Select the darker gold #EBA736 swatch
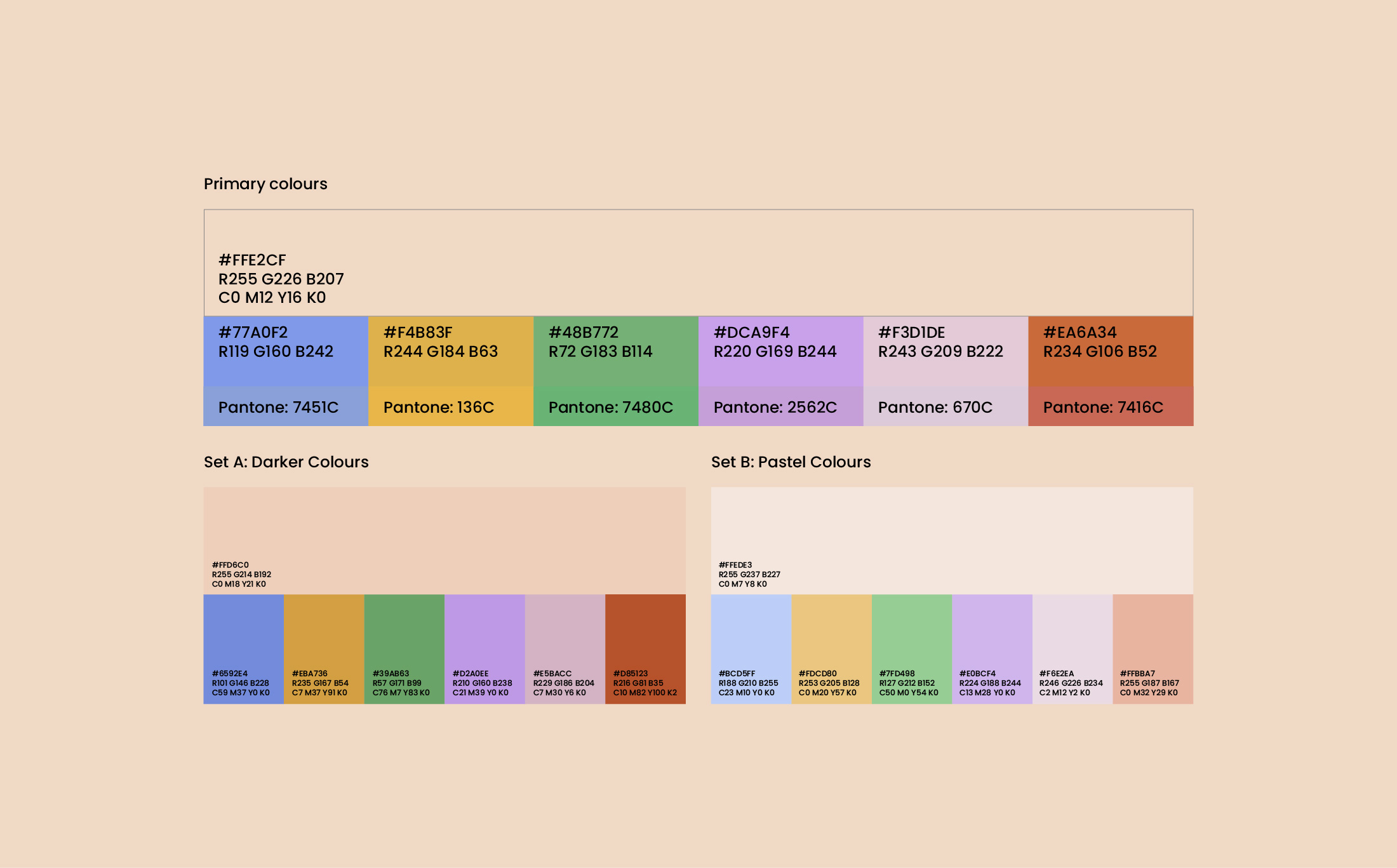The image size is (1397, 868). [x=324, y=635]
